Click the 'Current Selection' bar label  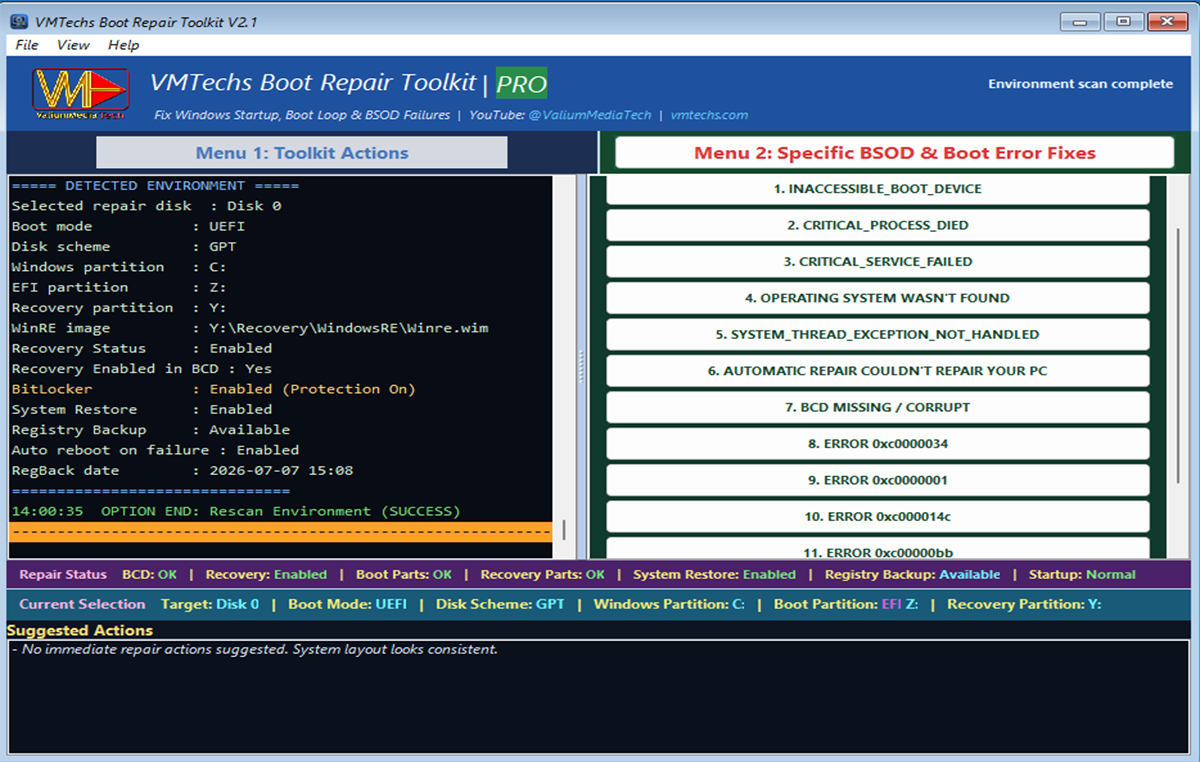(x=82, y=604)
